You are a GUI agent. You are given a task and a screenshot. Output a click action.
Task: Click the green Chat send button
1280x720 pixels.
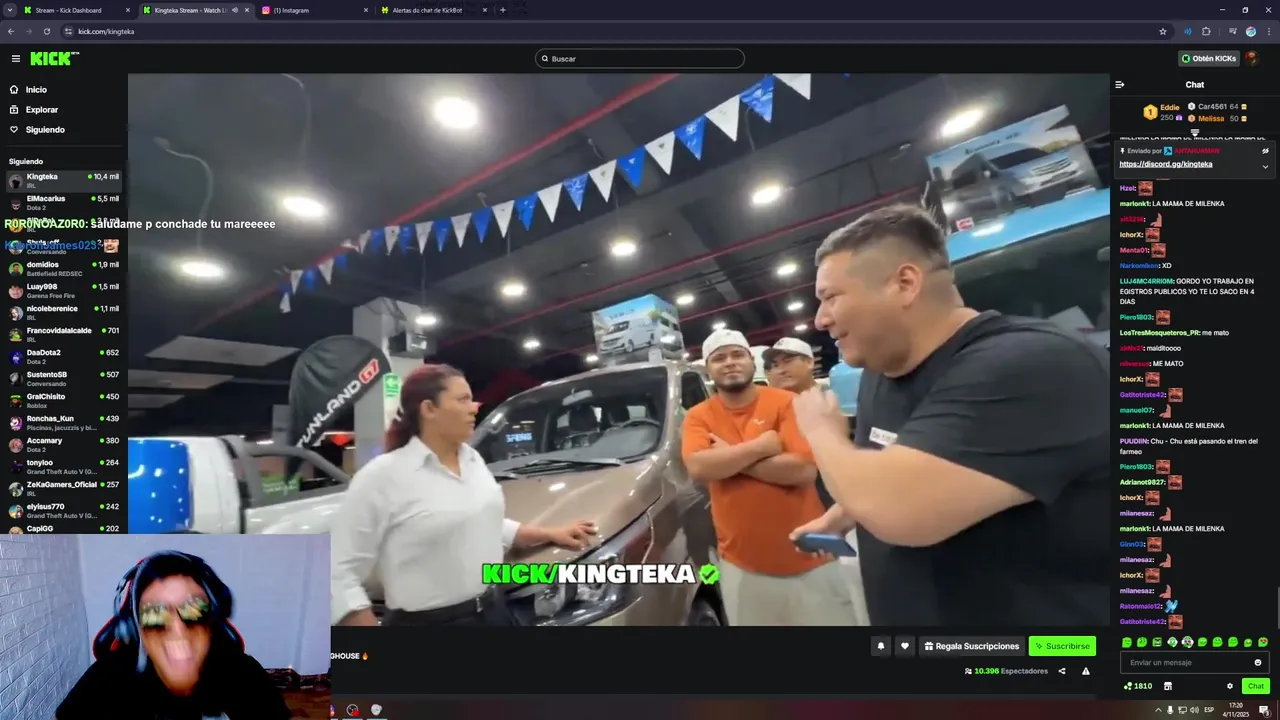pyautogui.click(x=1255, y=686)
